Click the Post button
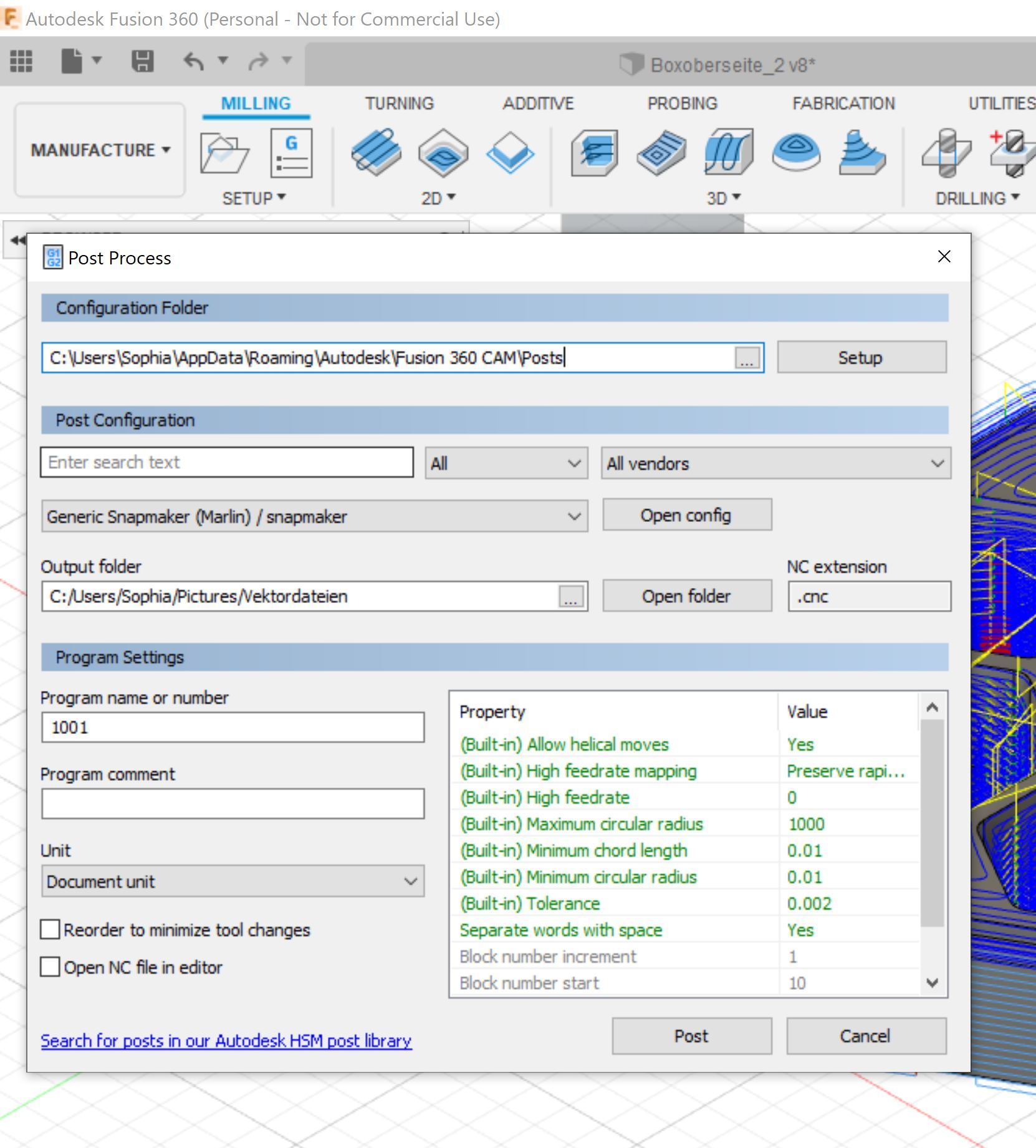 point(692,1036)
